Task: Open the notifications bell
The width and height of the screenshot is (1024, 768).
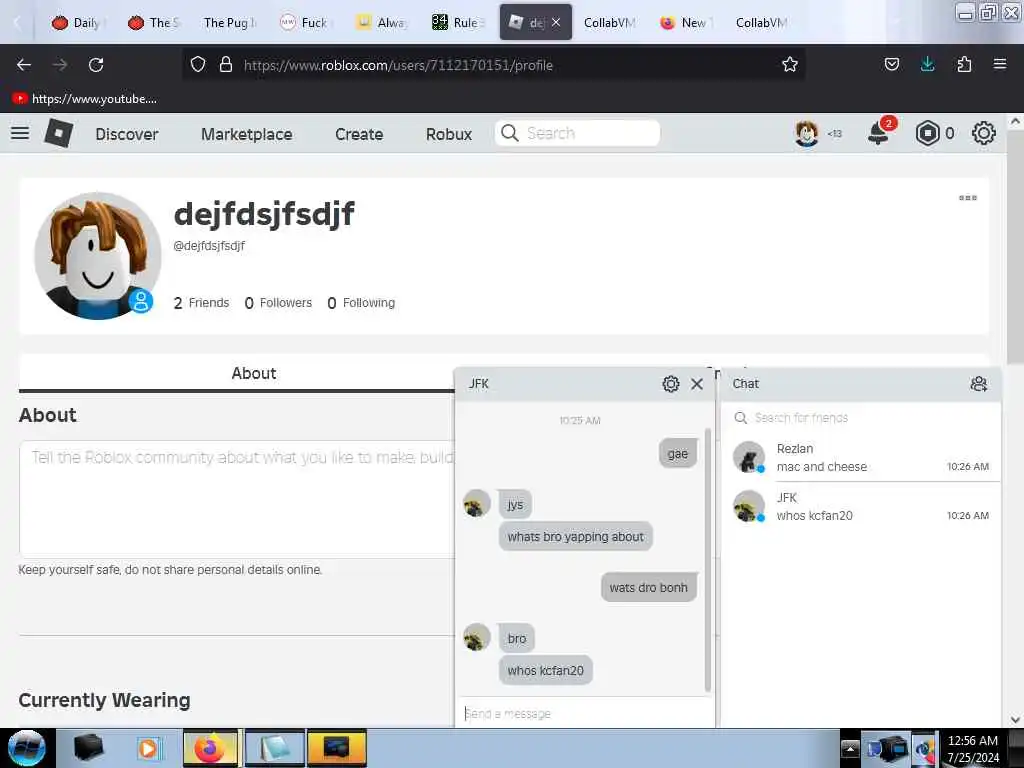Action: (x=878, y=133)
